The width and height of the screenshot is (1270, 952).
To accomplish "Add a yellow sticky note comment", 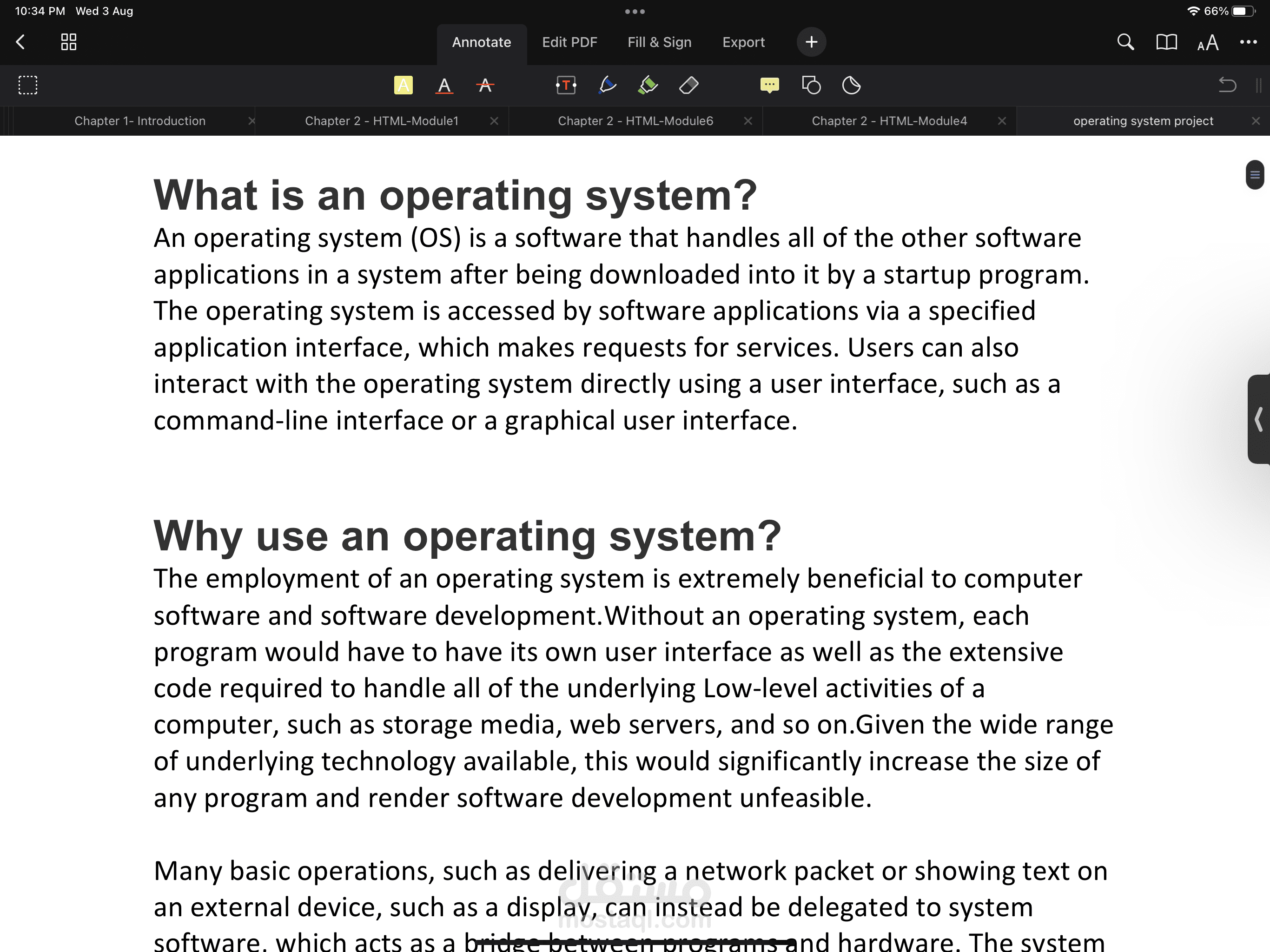I will coord(769,86).
